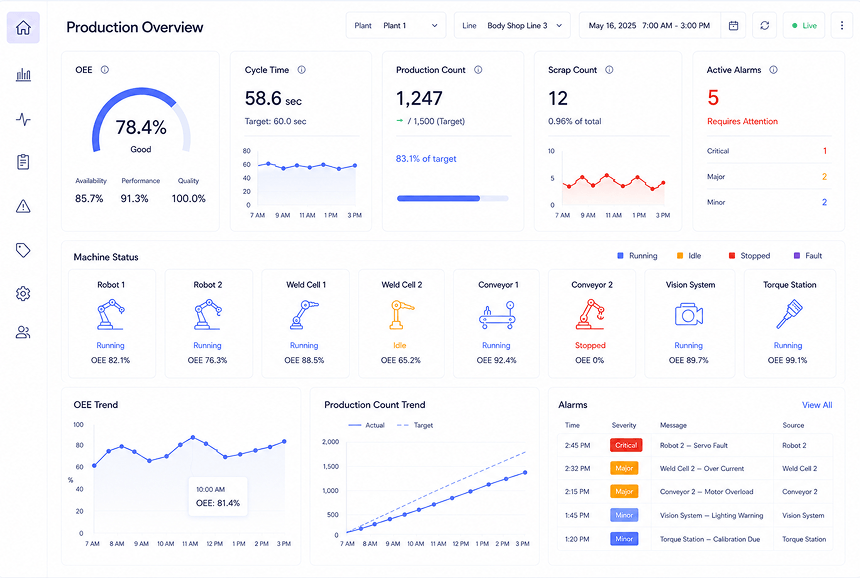Click 'Weld Cell 2 – Over Current' message
Viewport: 860px width, 578px height.
point(702,468)
